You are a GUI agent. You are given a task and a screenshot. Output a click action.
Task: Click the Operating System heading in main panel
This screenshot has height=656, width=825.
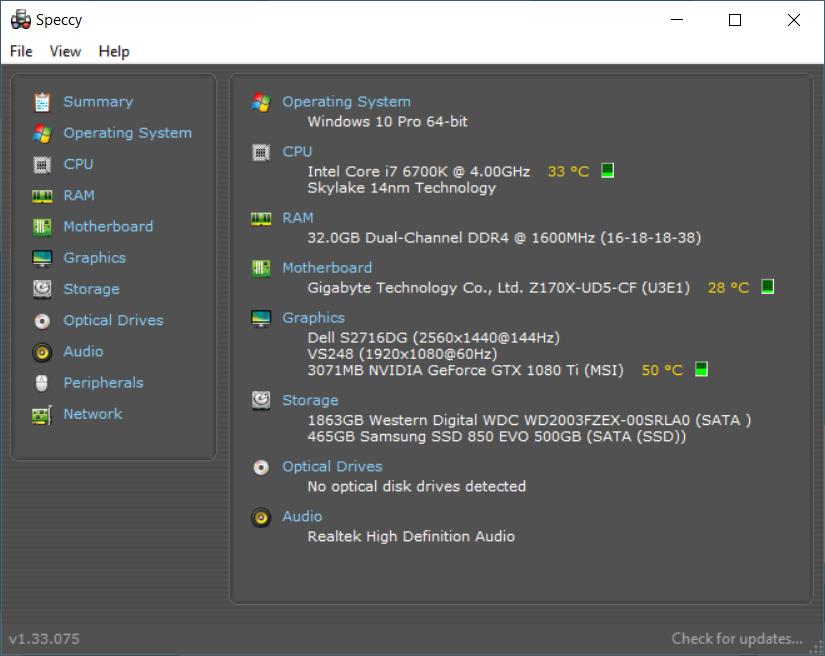pyautogui.click(x=346, y=102)
